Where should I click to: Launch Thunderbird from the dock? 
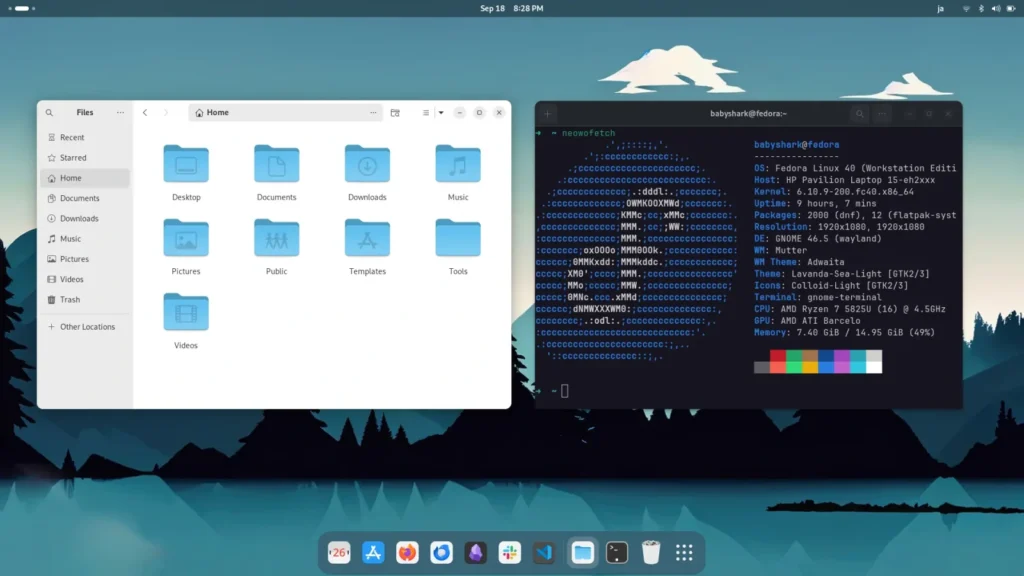(x=441, y=552)
